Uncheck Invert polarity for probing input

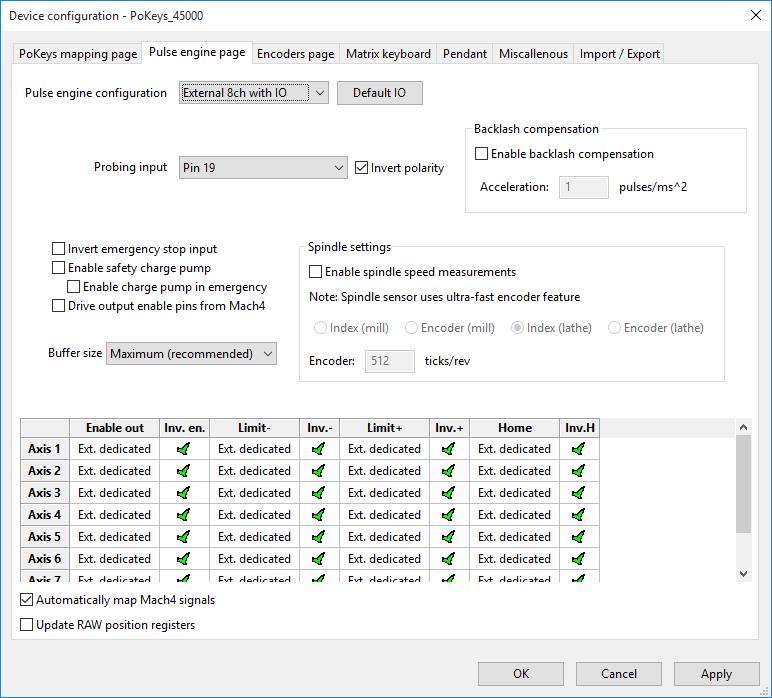[x=361, y=168]
